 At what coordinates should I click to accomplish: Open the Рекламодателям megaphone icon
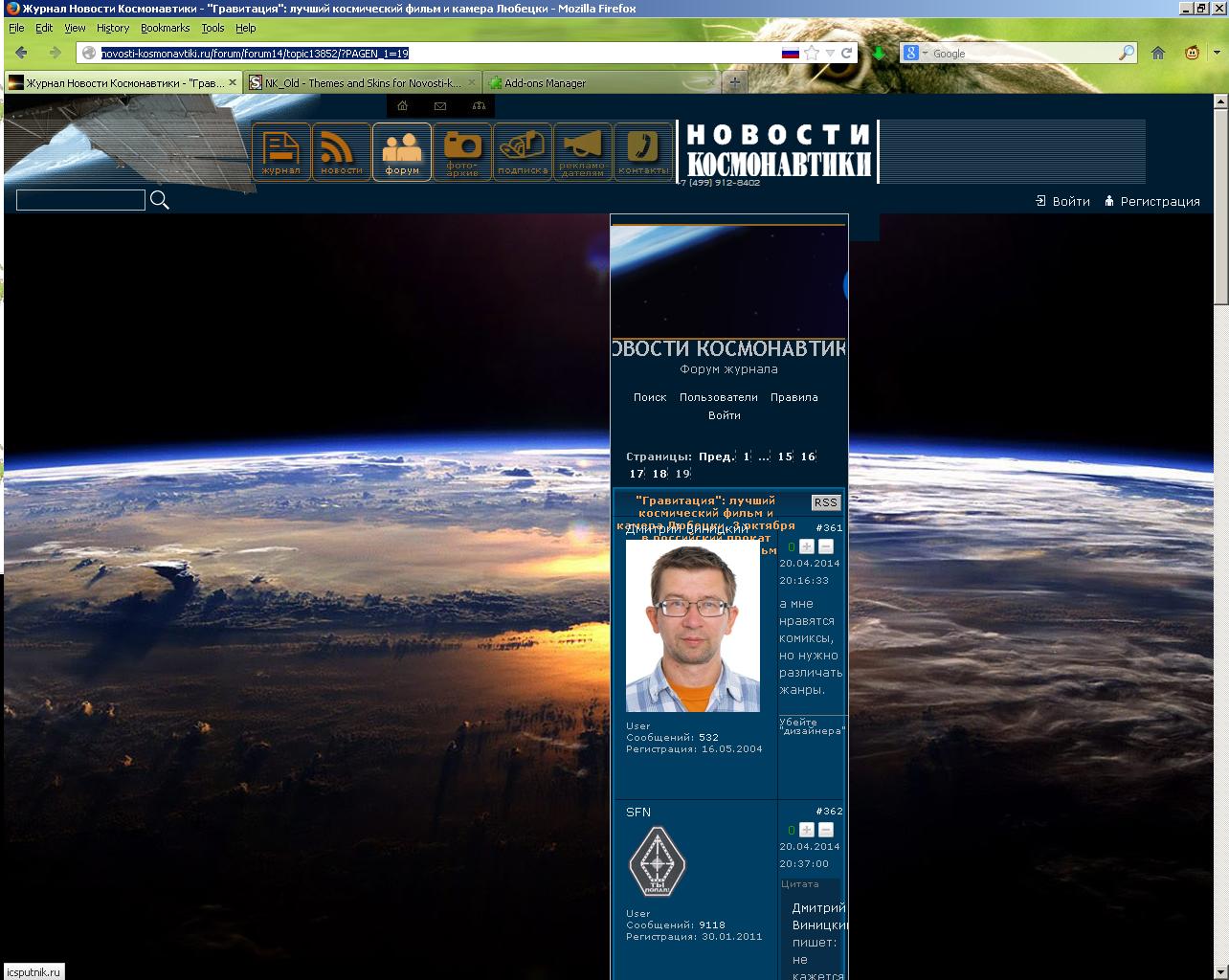tap(583, 151)
